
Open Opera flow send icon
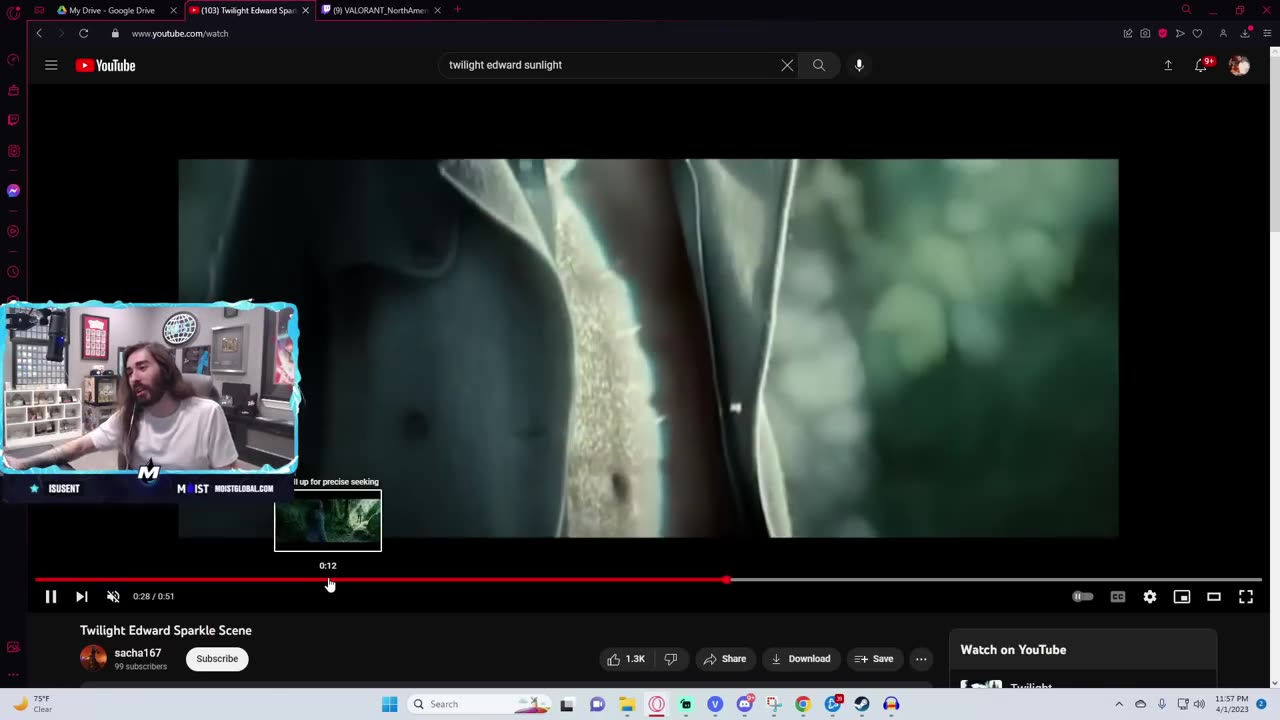1180,34
